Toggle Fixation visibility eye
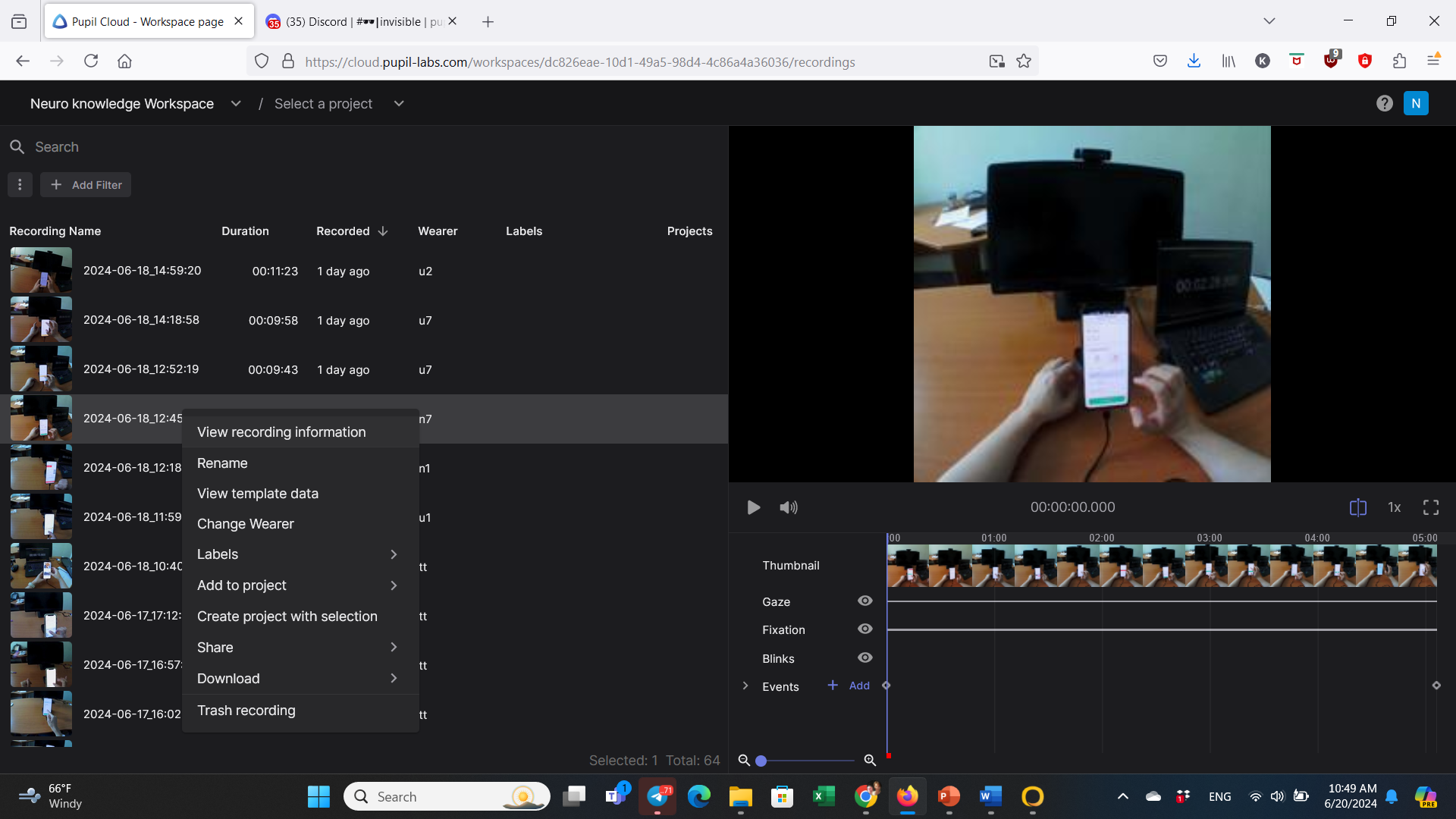The image size is (1456, 819). (x=864, y=629)
